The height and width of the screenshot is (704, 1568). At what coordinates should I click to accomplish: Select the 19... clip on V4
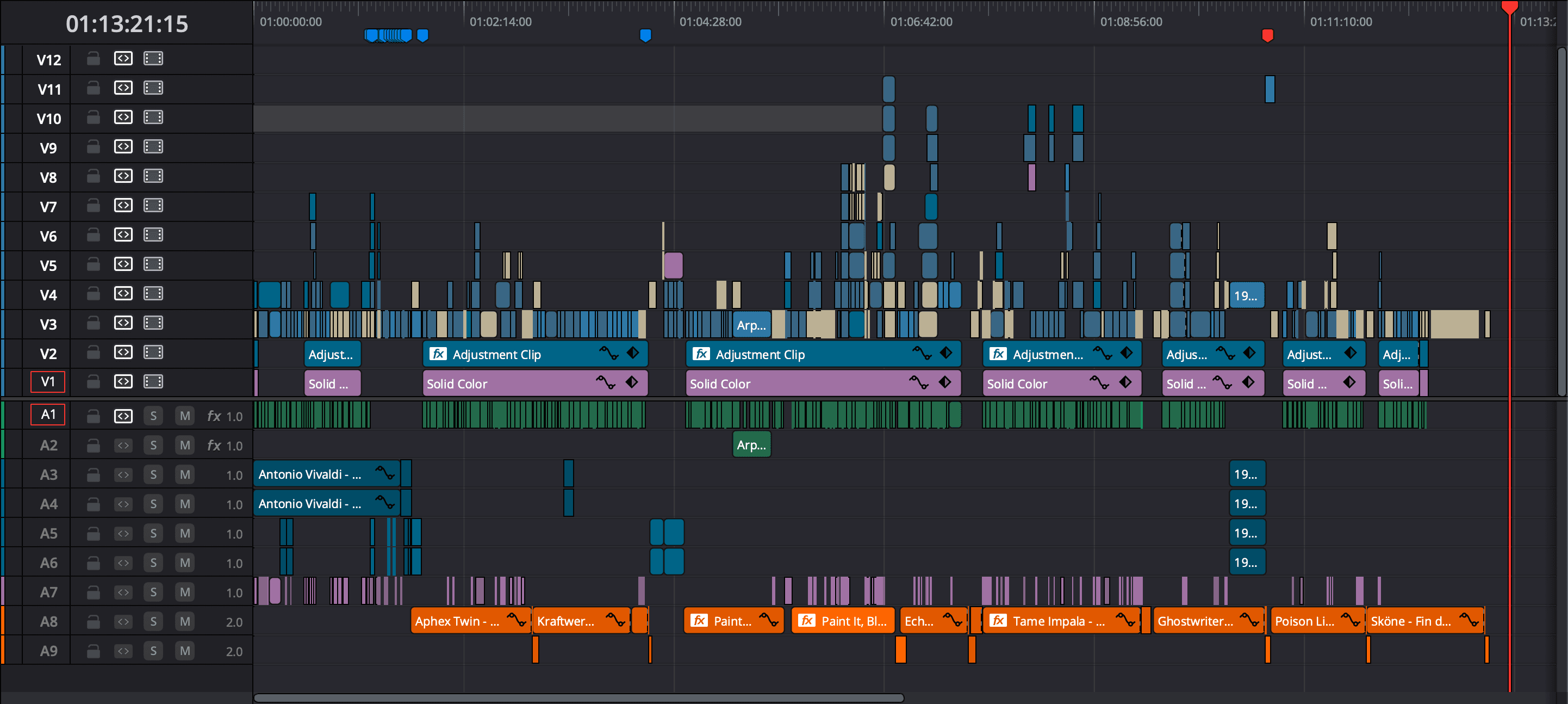(x=1247, y=295)
